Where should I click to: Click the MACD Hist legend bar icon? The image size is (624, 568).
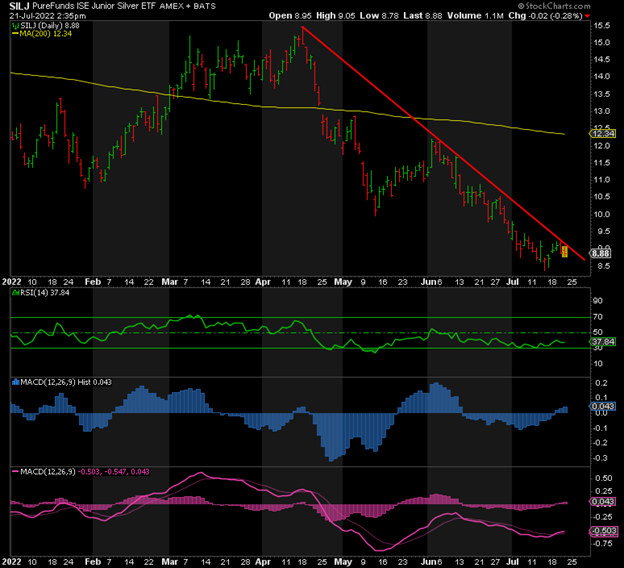15,382
